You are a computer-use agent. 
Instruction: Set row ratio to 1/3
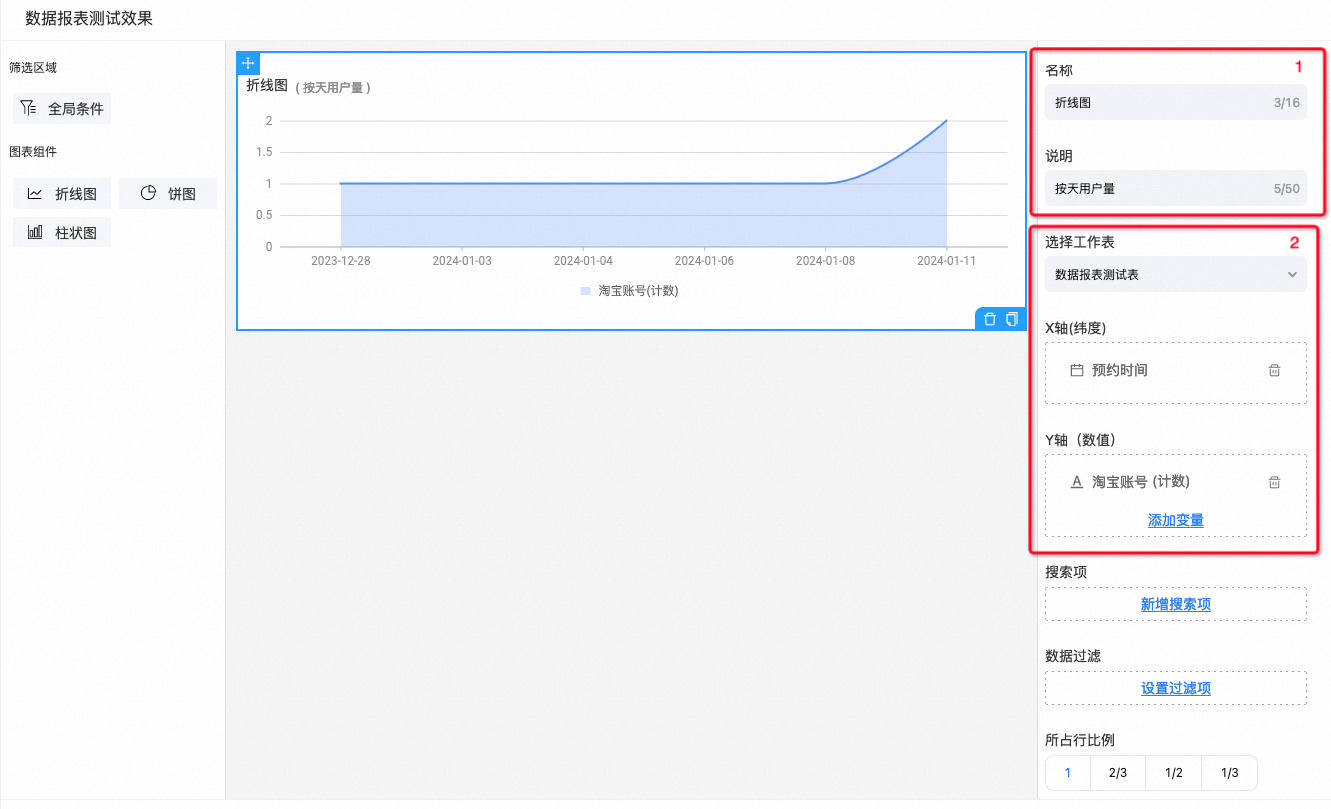pos(1229,773)
